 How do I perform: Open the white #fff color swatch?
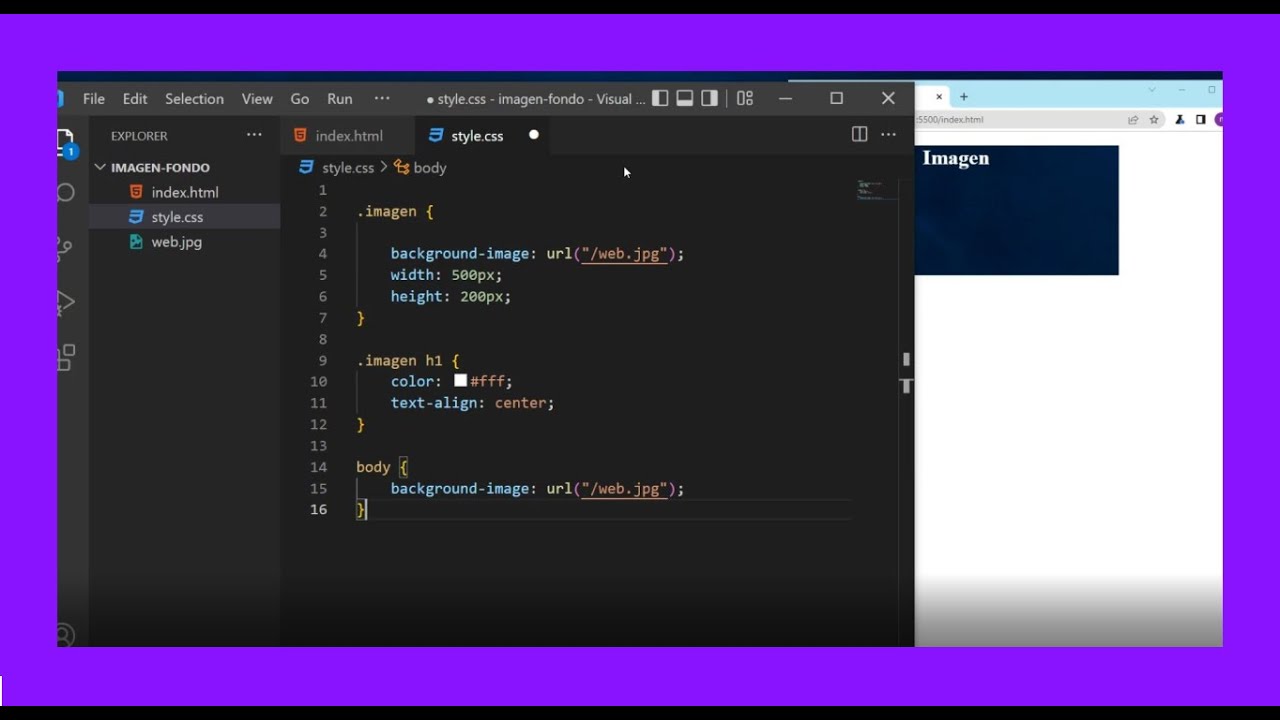point(460,381)
